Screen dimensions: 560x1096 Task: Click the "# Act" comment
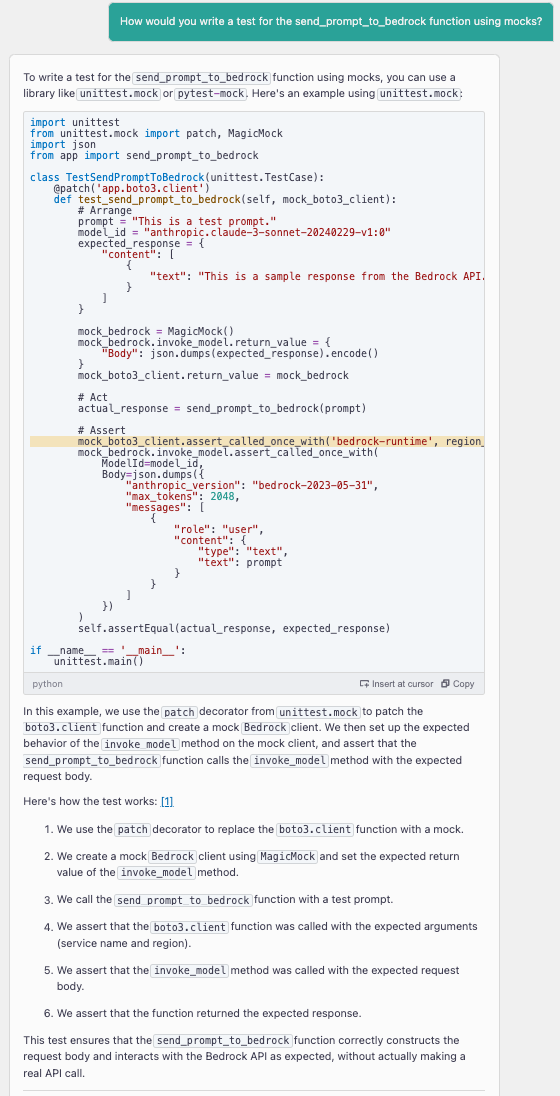coord(92,398)
